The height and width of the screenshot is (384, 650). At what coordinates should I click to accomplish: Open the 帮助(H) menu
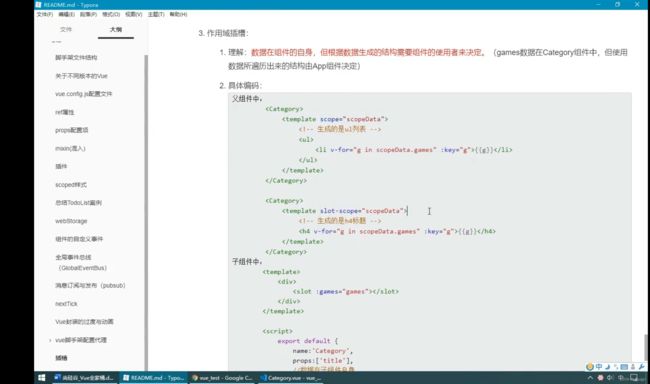point(178,14)
